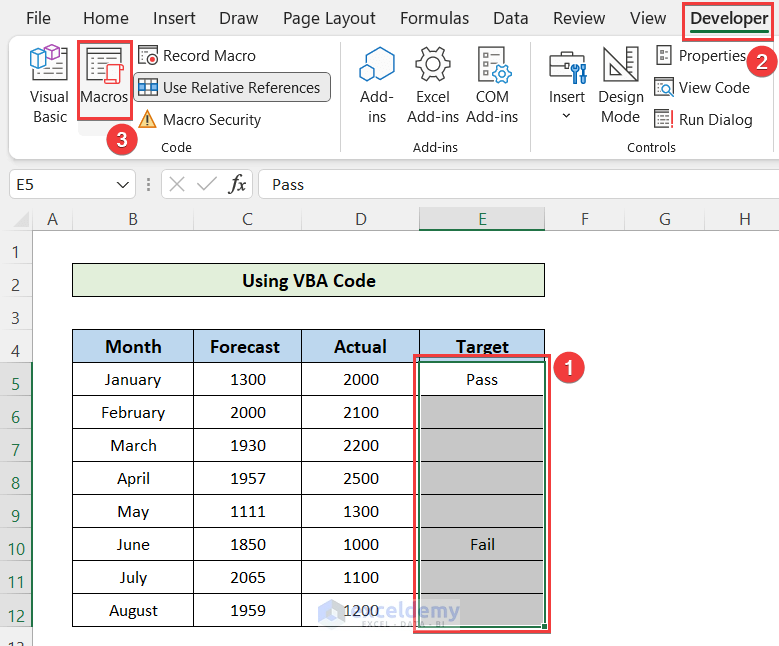Open the File menu

pos(38,18)
